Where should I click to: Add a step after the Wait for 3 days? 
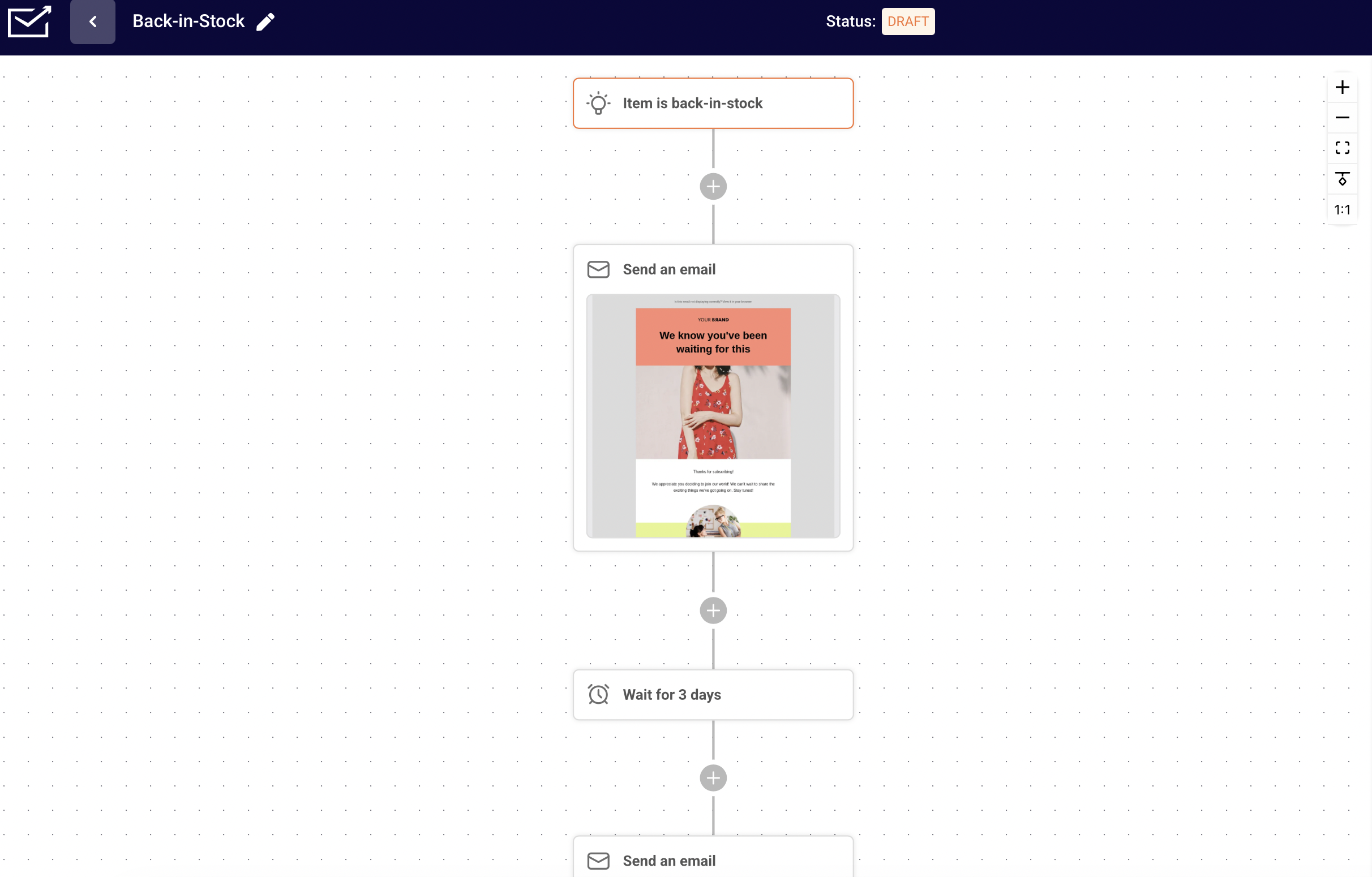coord(713,777)
